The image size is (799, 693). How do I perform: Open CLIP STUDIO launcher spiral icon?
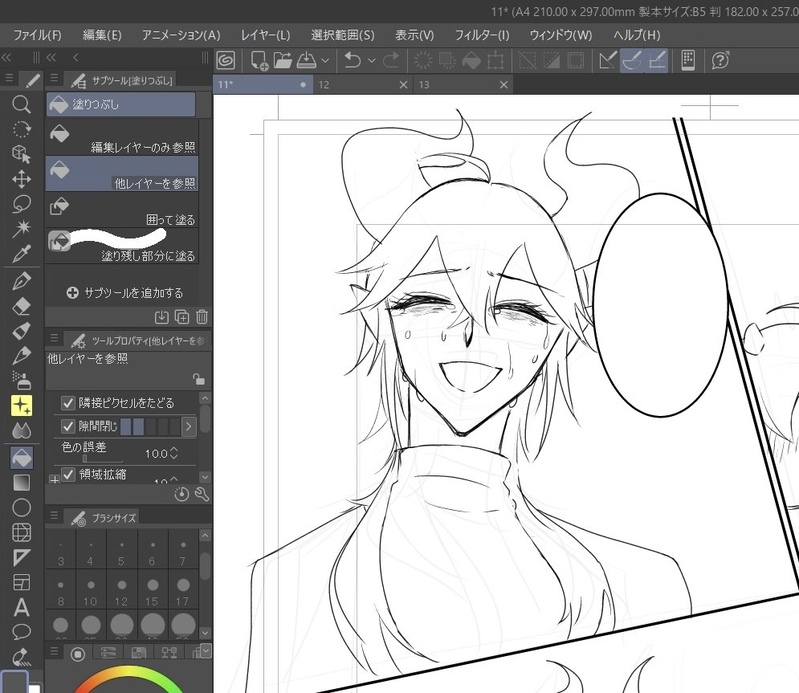[226, 61]
